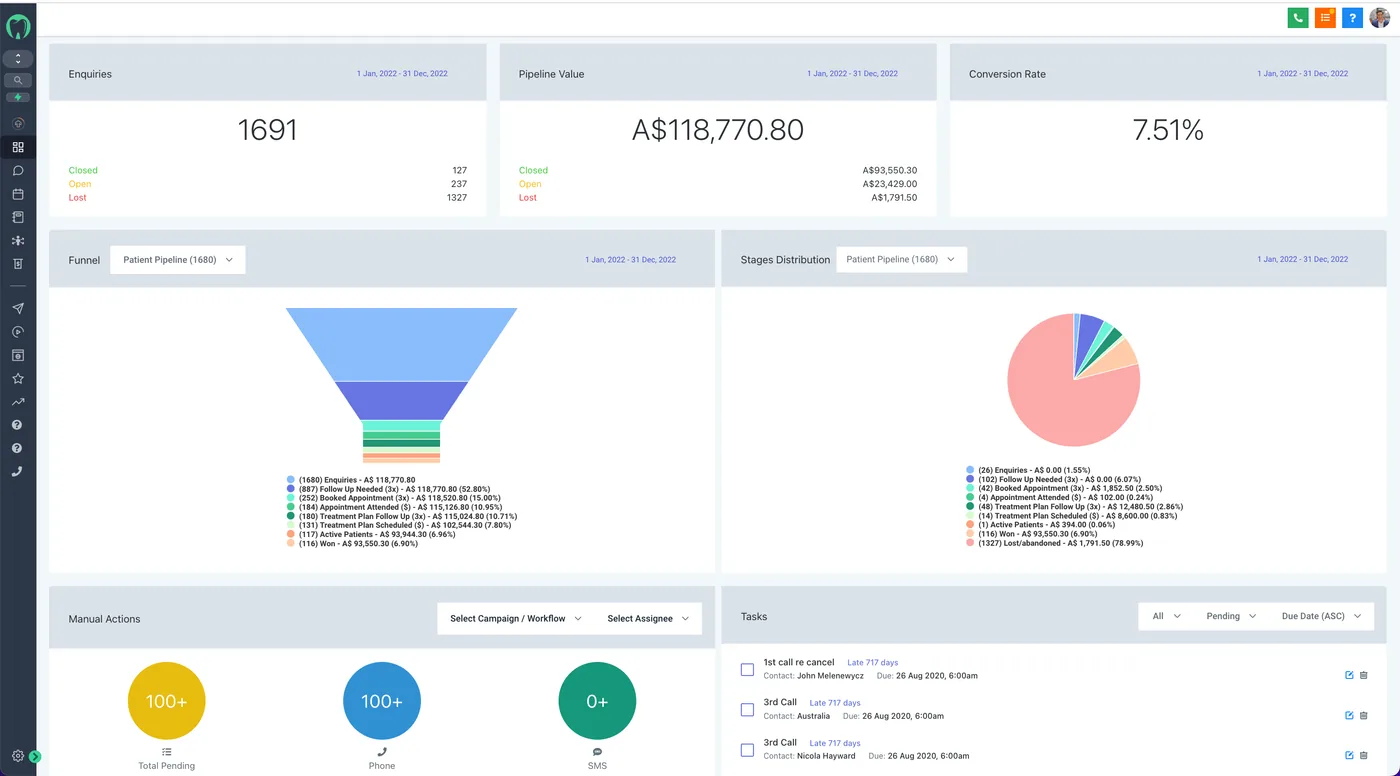Open the user profile avatar menu
Viewport: 1400px width, 776px height.
[x=1380, y=17]
